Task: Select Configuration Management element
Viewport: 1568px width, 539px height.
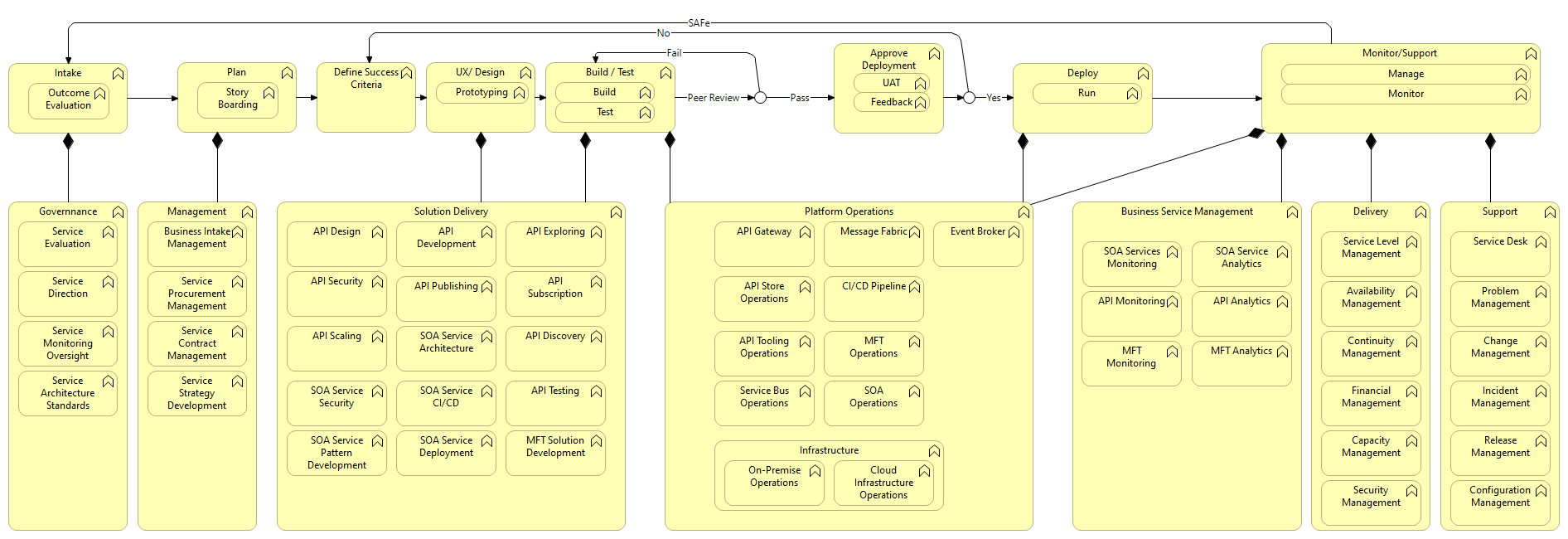Action: click(1500, 503)
